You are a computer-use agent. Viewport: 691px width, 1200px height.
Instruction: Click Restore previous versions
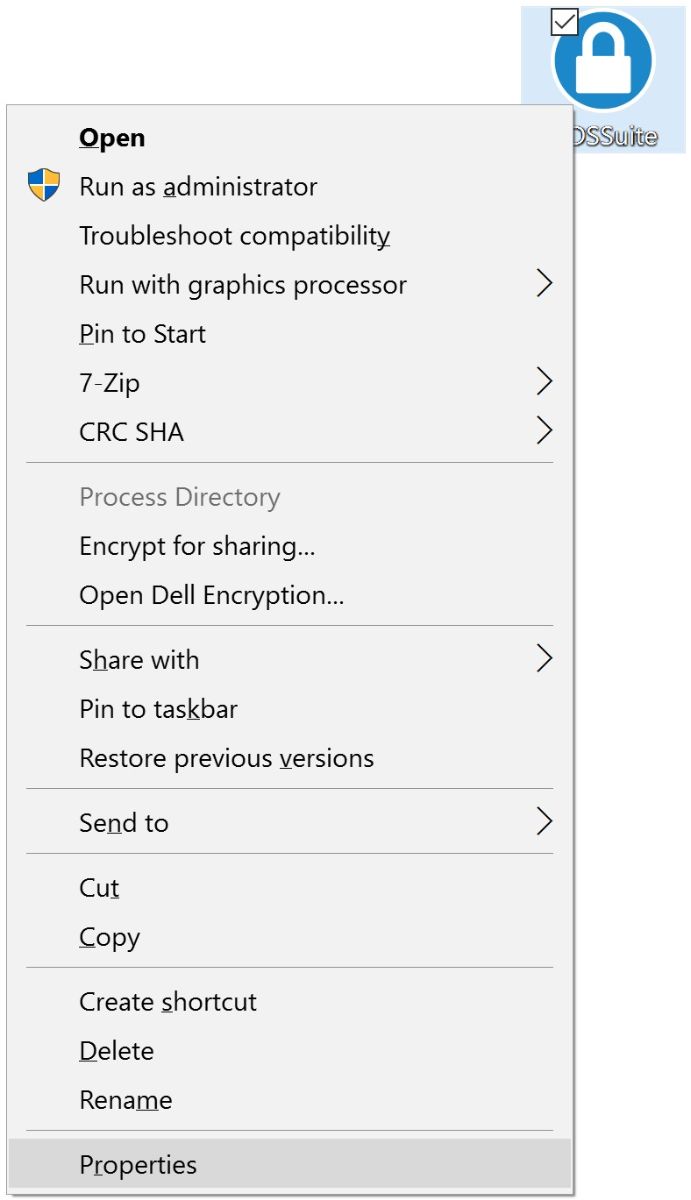[x=224, y=758]
